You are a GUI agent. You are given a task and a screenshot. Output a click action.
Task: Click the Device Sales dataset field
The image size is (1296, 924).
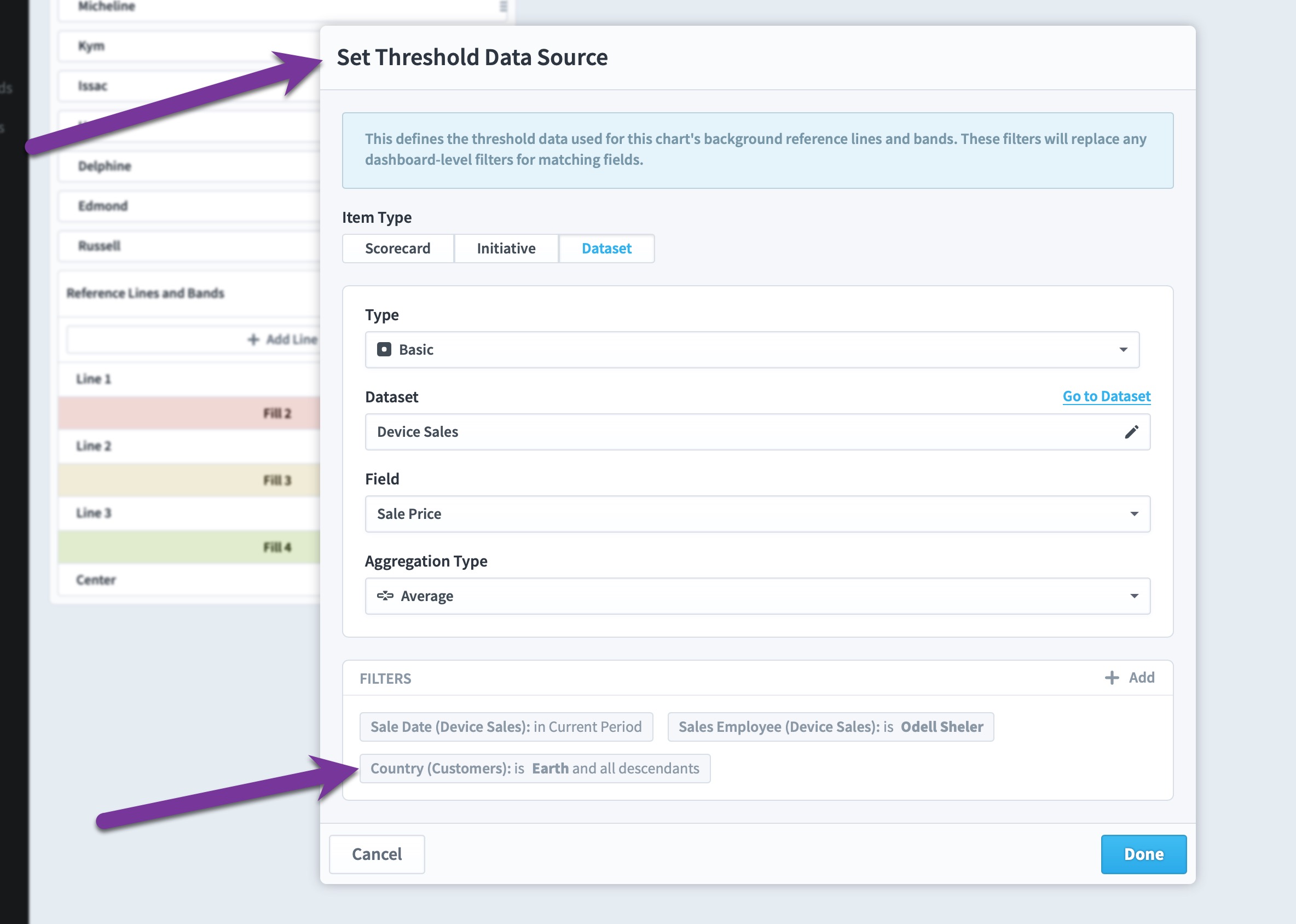pyautogui.click(x=758, y=432)
